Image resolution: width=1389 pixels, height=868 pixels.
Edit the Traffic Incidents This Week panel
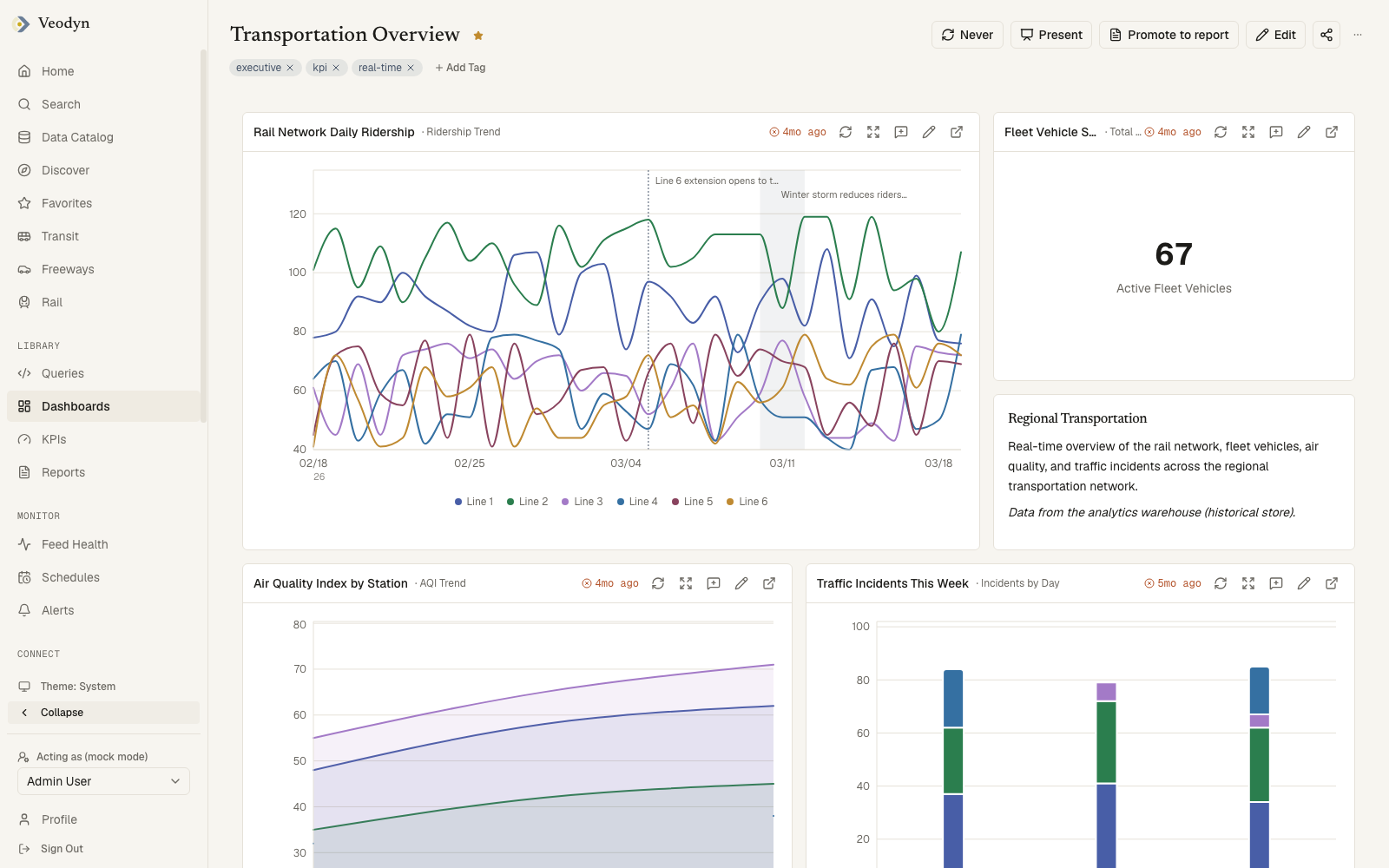1304,583
